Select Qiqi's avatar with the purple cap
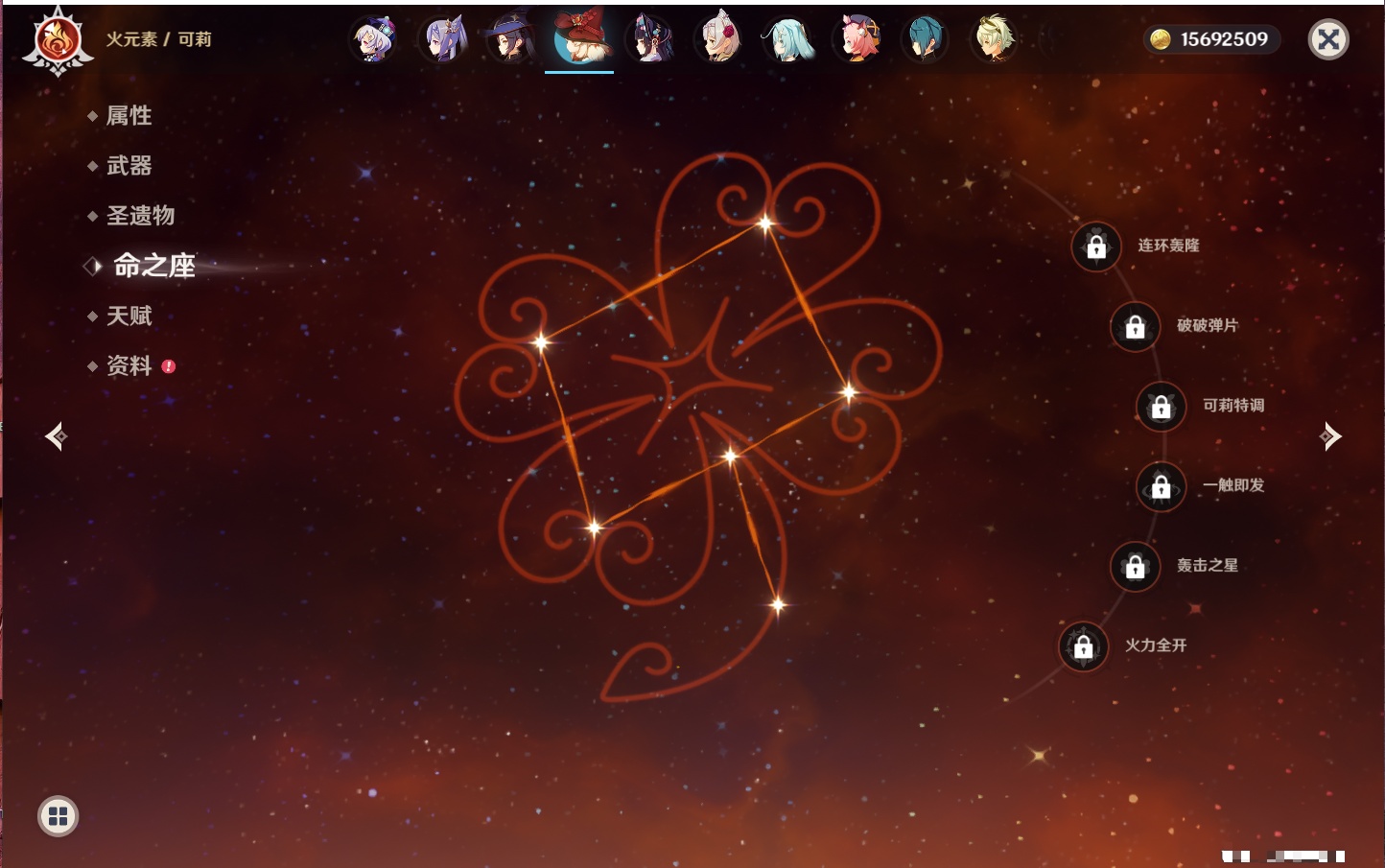The width and height of the screenshot is (1385, 868). [374, 40]
